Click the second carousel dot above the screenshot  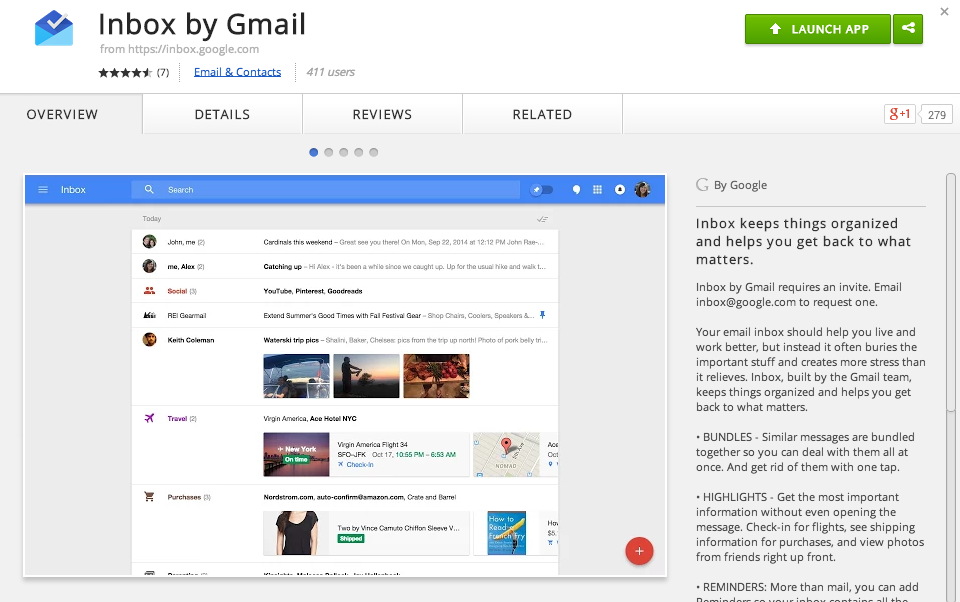pos(329,152)
